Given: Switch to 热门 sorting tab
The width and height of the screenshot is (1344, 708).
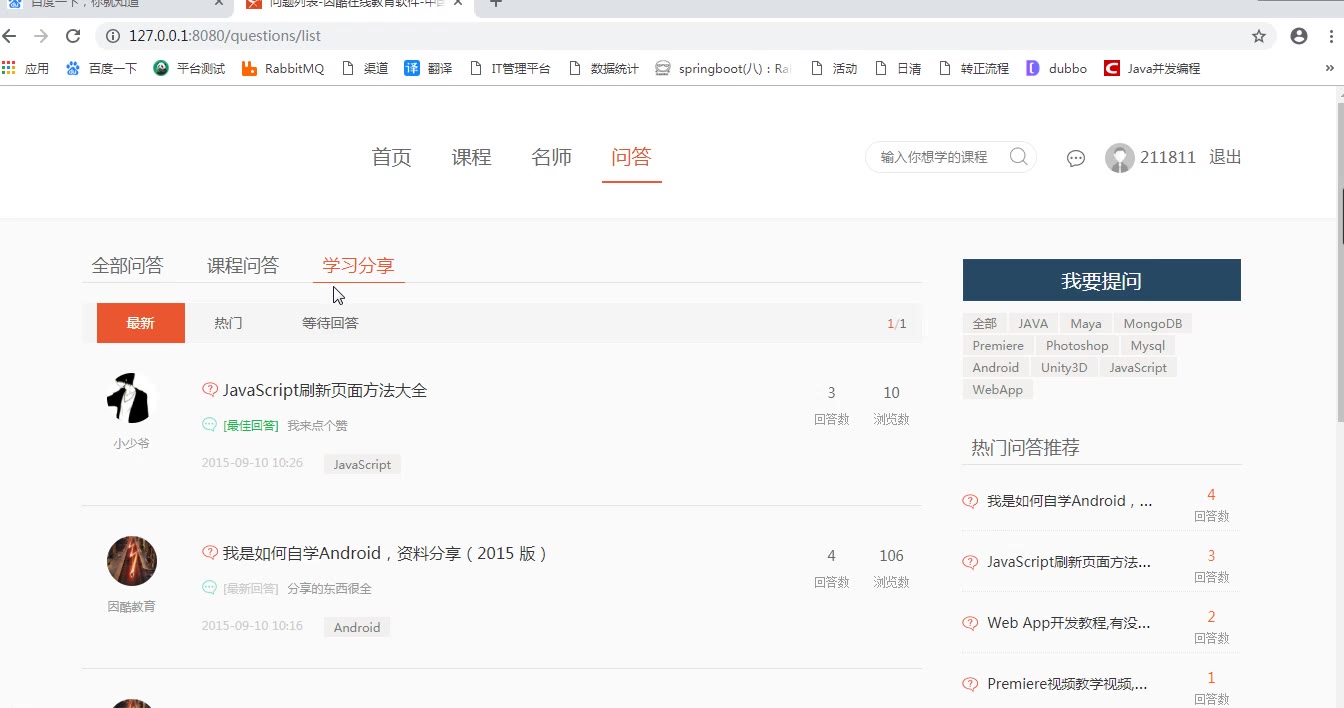Looking at the screenshot, I should (x=228, y=323).
